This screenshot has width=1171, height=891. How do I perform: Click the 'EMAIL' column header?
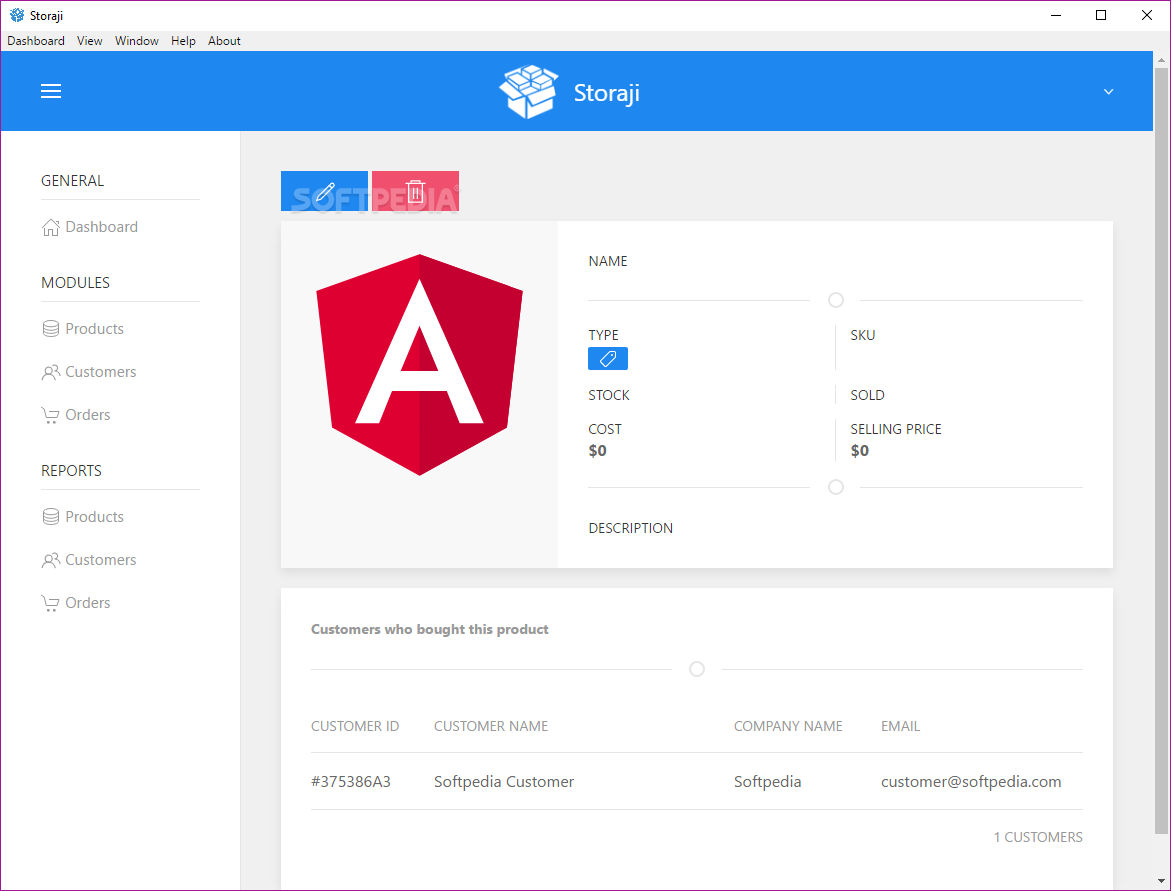(900, 726)
